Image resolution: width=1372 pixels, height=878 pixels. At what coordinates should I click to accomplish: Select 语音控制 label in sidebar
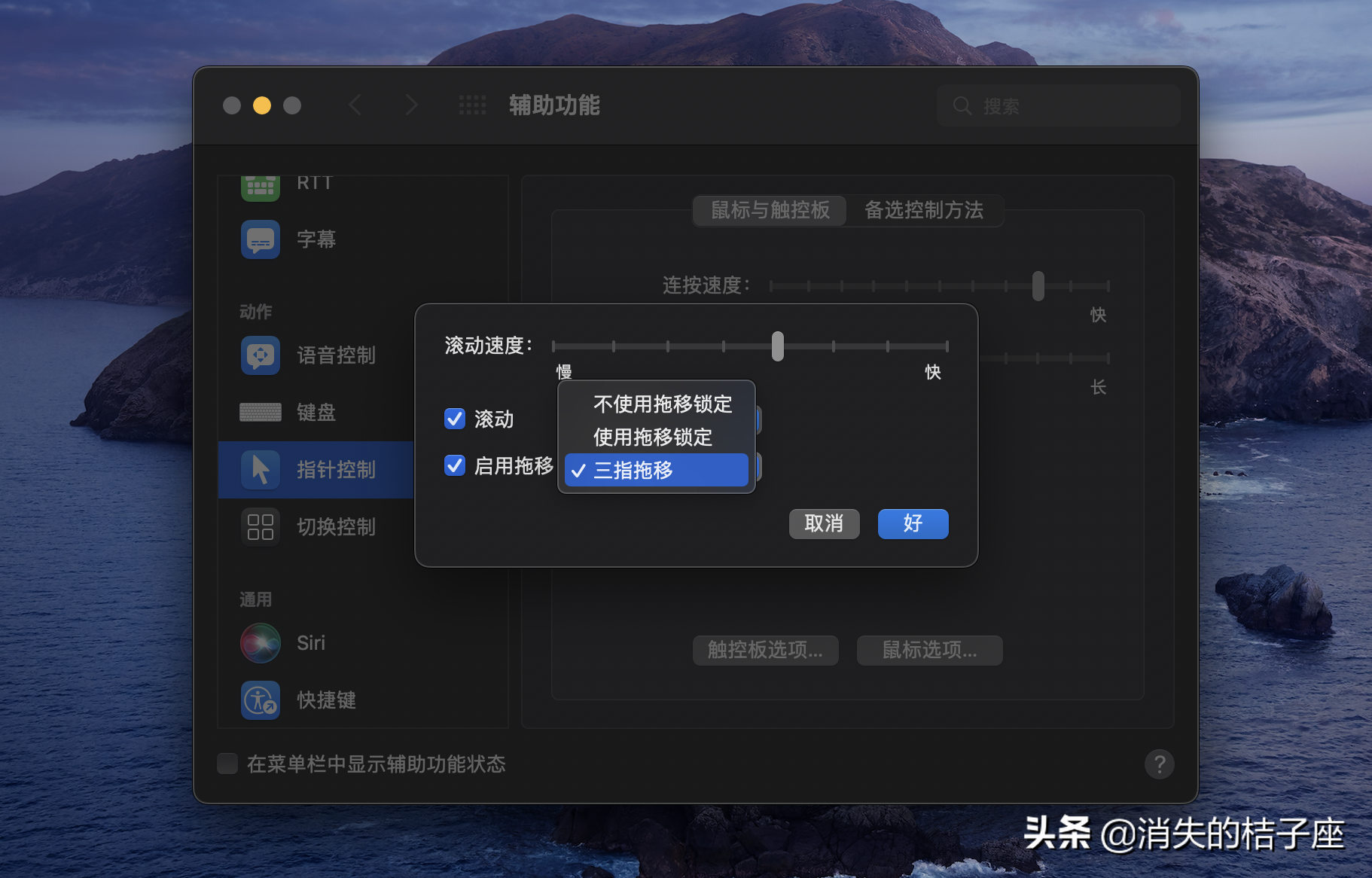[x=336, y=355]
